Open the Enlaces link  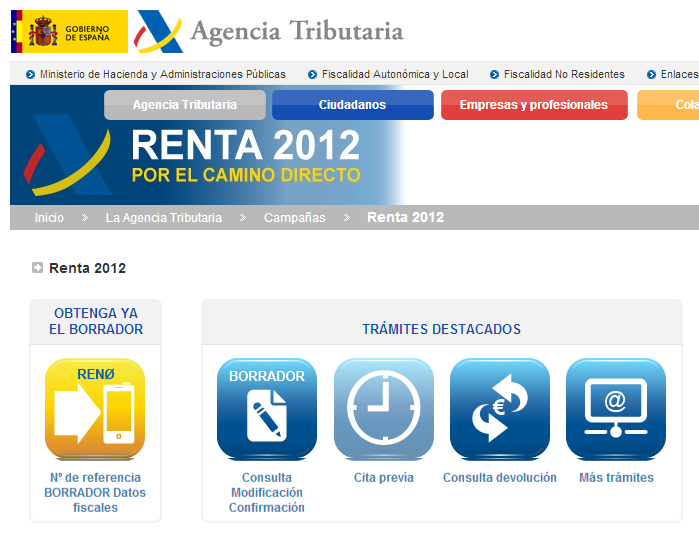(x=679, y=74)
